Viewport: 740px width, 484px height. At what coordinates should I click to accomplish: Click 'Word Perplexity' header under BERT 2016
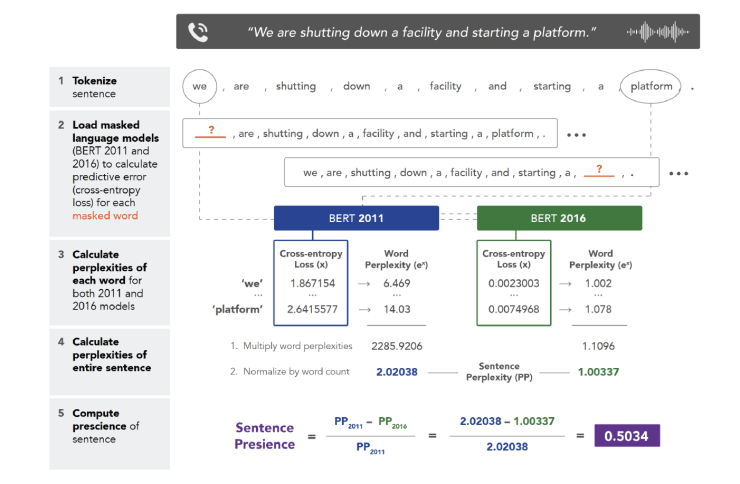[x=601, y=259]
